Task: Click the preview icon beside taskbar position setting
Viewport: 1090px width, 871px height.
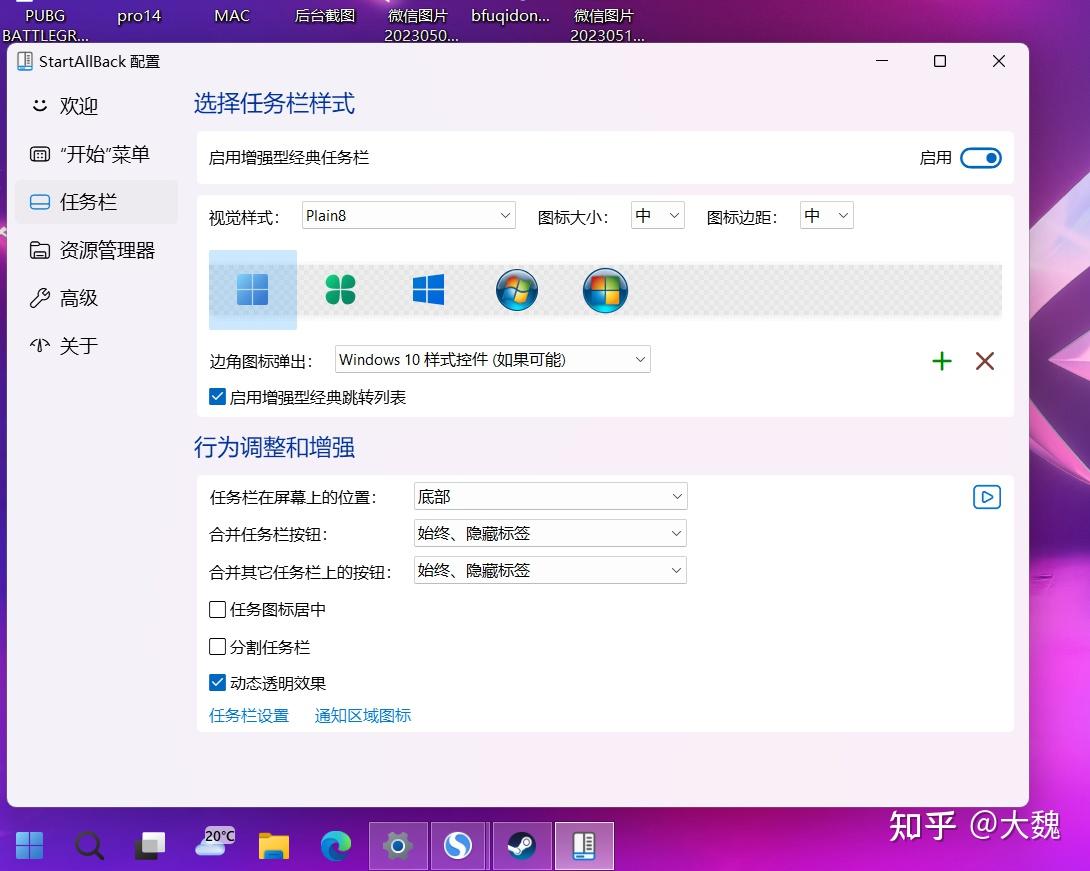Action: point(986,496)
